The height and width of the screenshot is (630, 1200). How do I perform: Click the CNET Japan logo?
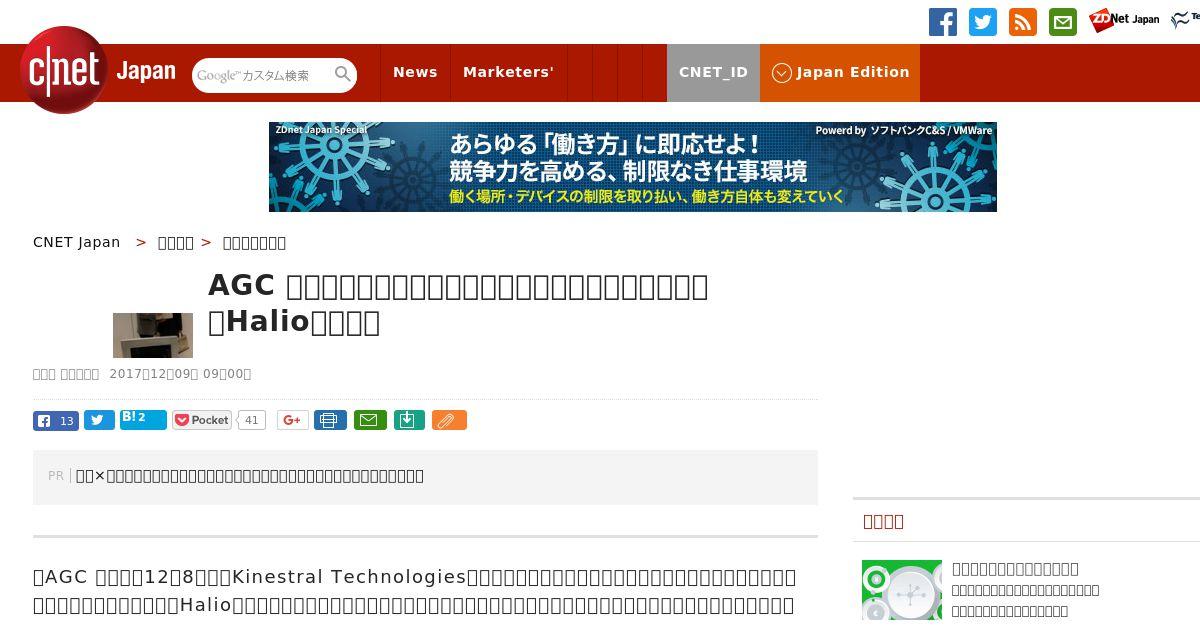(x=97, y=71)
